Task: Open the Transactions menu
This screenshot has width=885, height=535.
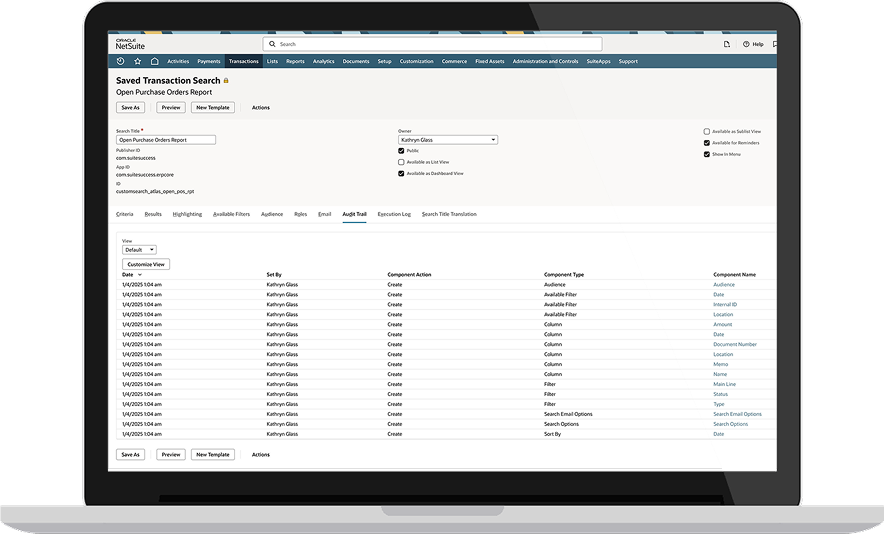Action: coord(243,61)
